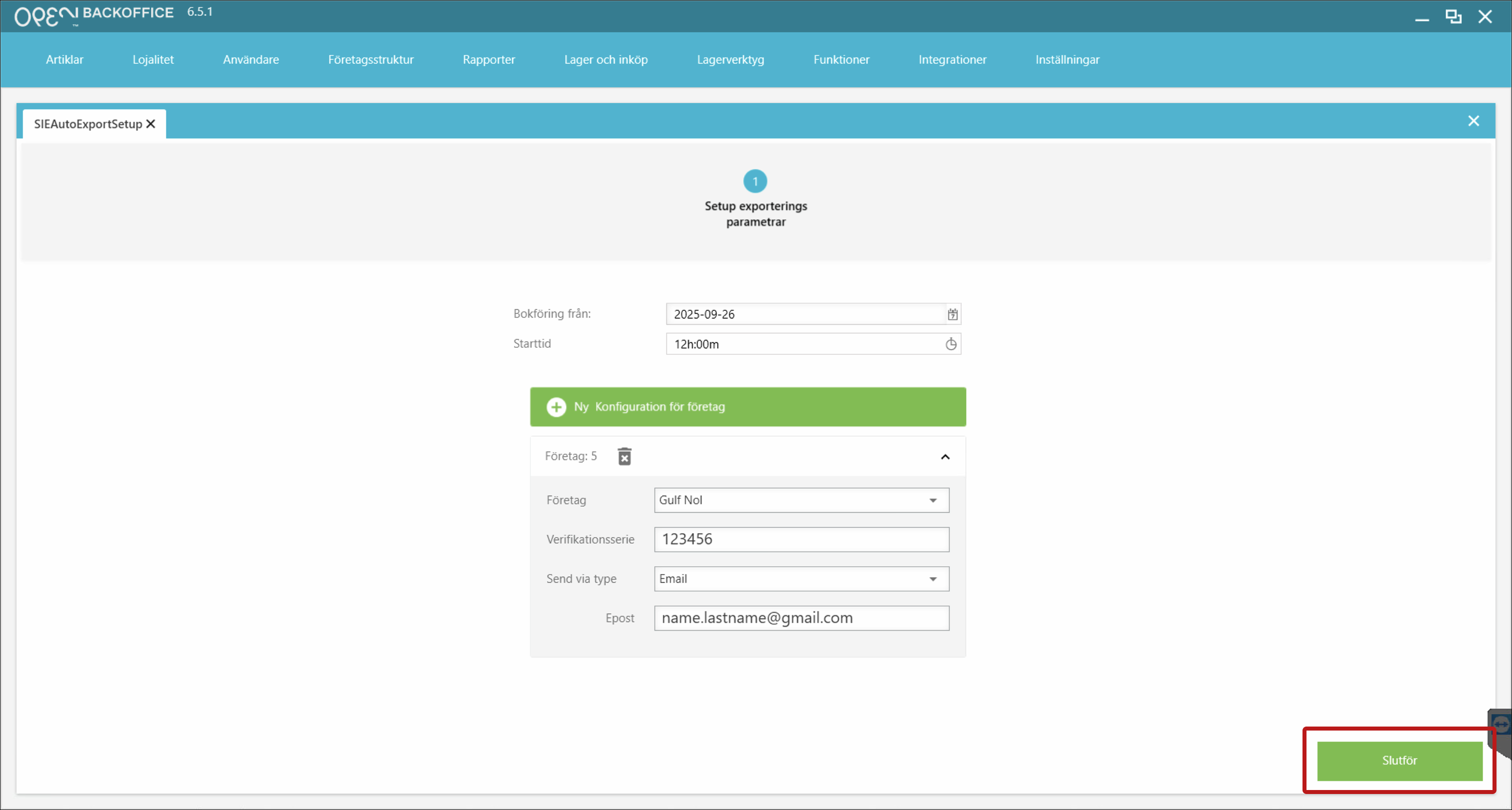Open the Artiklar menu
The height and width of the screenshot is (810, 1512).
[x=64, y=59]
